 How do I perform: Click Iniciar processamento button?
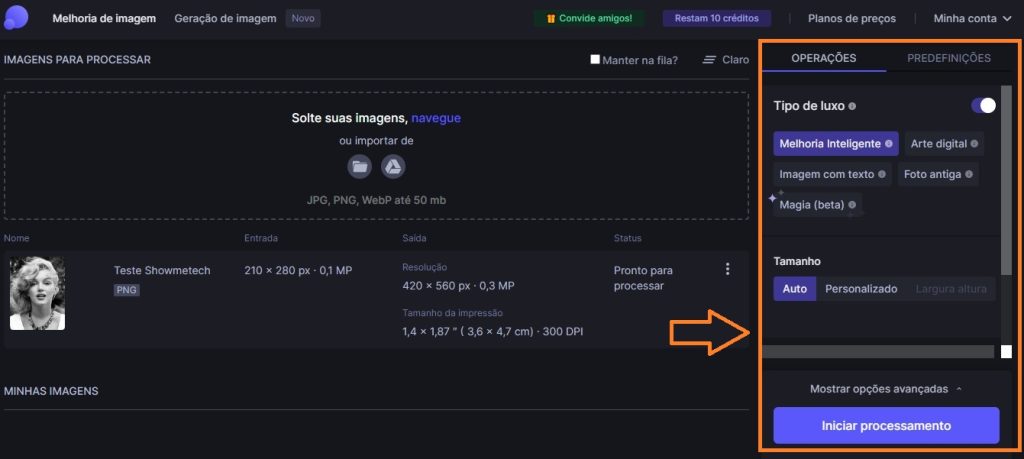pos(886,425)
